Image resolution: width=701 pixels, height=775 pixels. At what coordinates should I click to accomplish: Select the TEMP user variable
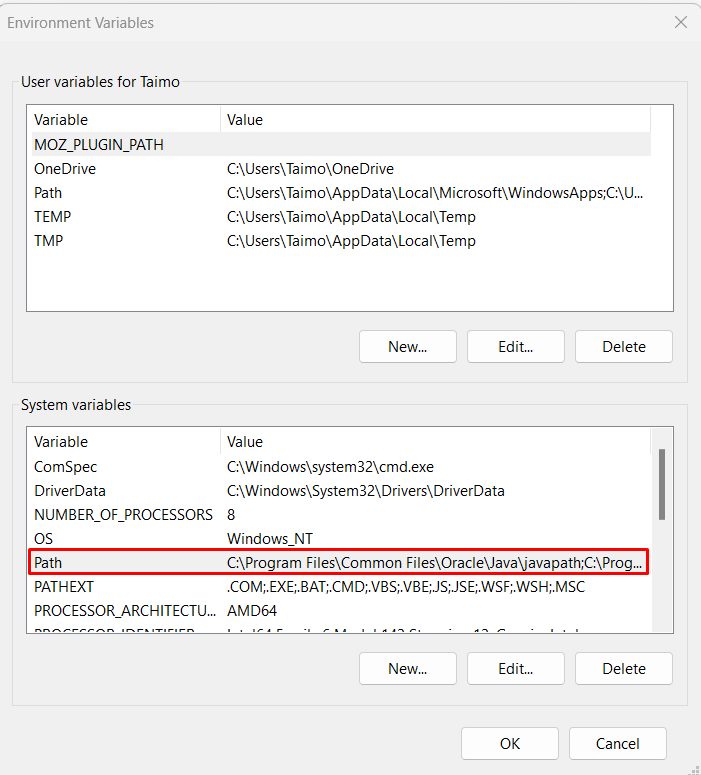click(341, 216)
